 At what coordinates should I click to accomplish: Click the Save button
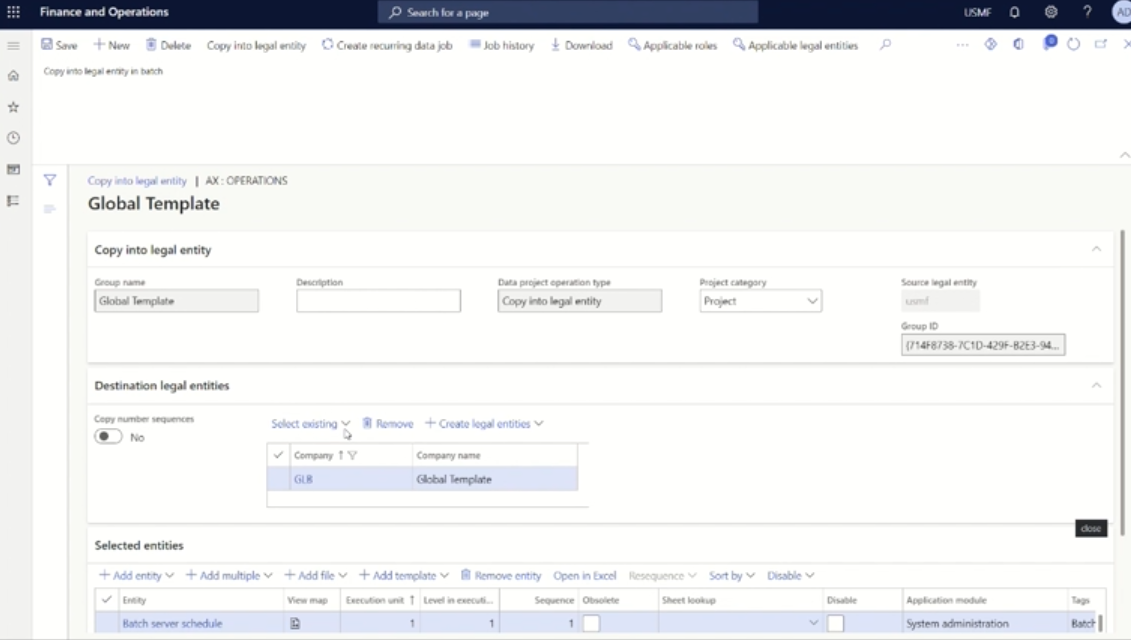pyautogui.click(x=59, y=45)
